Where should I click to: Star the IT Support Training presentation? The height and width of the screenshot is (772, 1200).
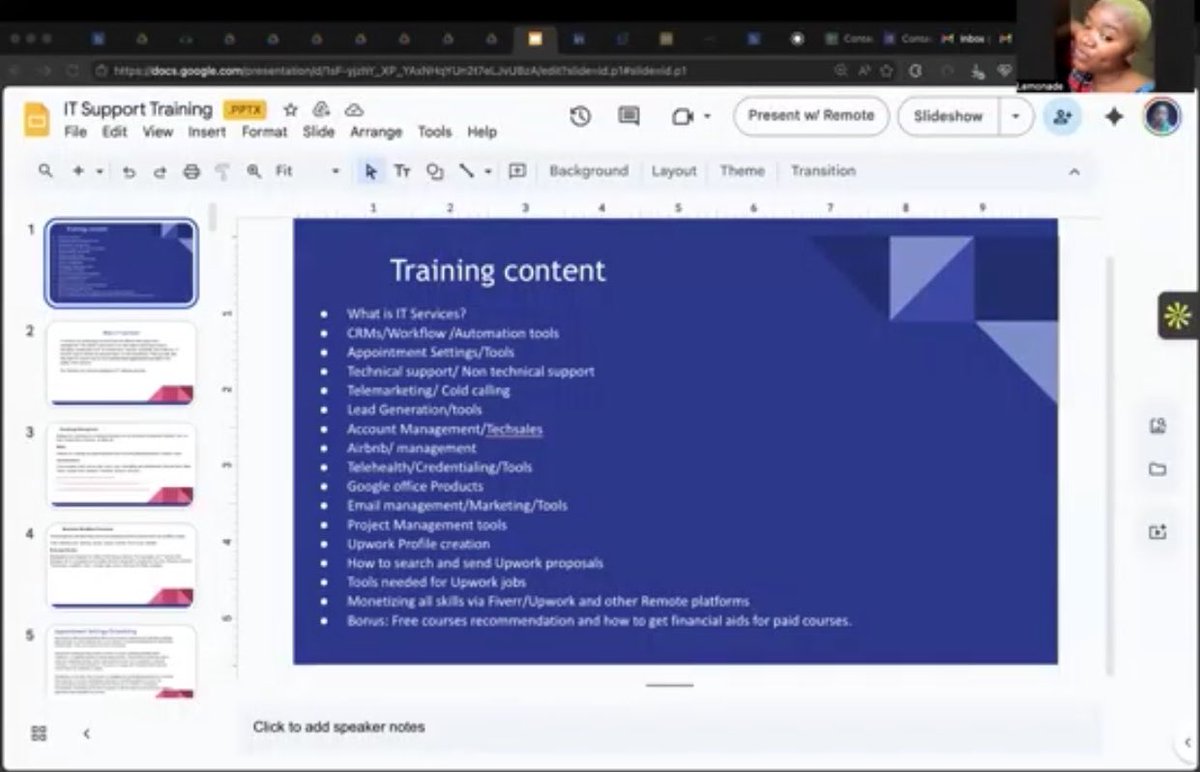pyautogui.click(x=290, y=110)
